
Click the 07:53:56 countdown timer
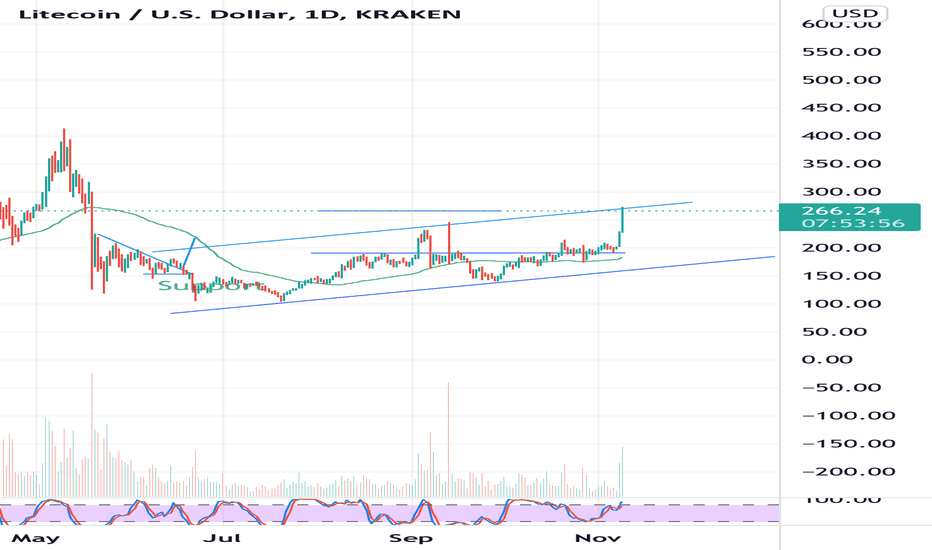(x=852, y=224)
